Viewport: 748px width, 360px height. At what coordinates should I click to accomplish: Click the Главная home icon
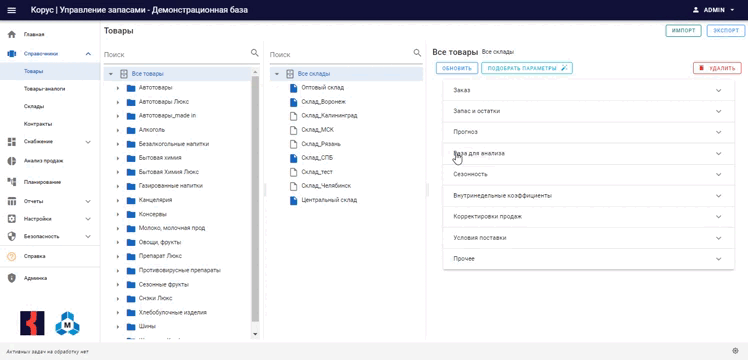click(12, 34)
